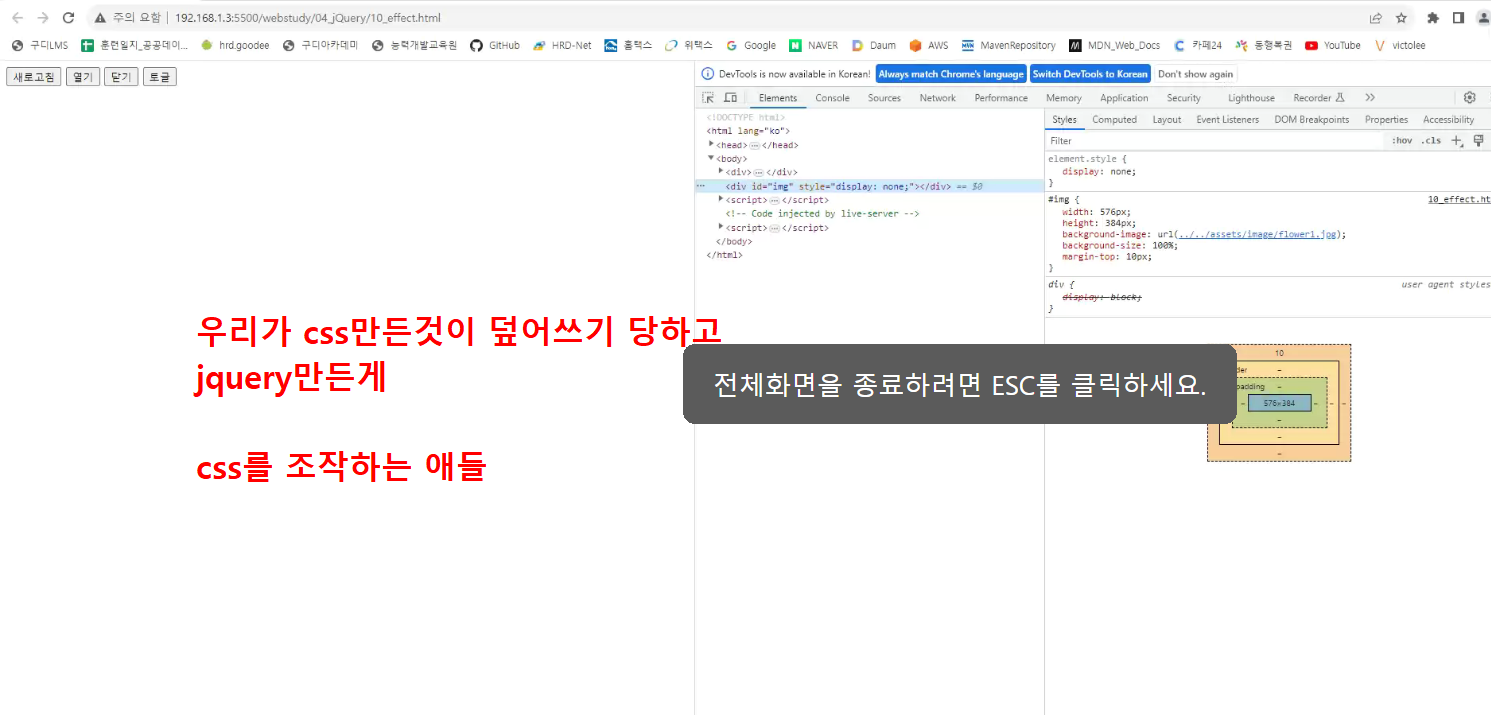The height and width of the screenshot is (715, 1491).
Task: Go back with the browser back arrow
Action: (17, 18)
